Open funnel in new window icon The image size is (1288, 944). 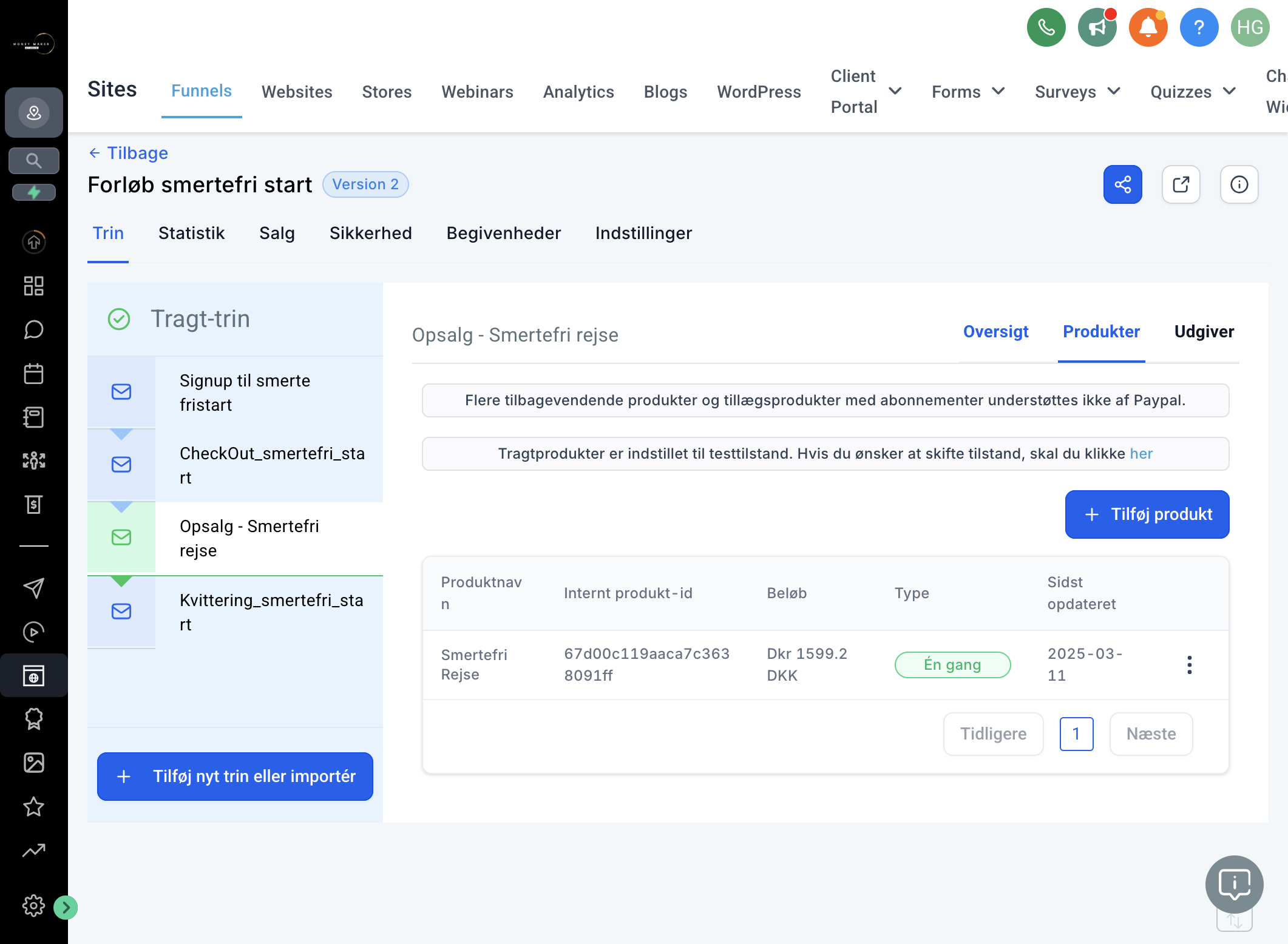(1181, 184)
